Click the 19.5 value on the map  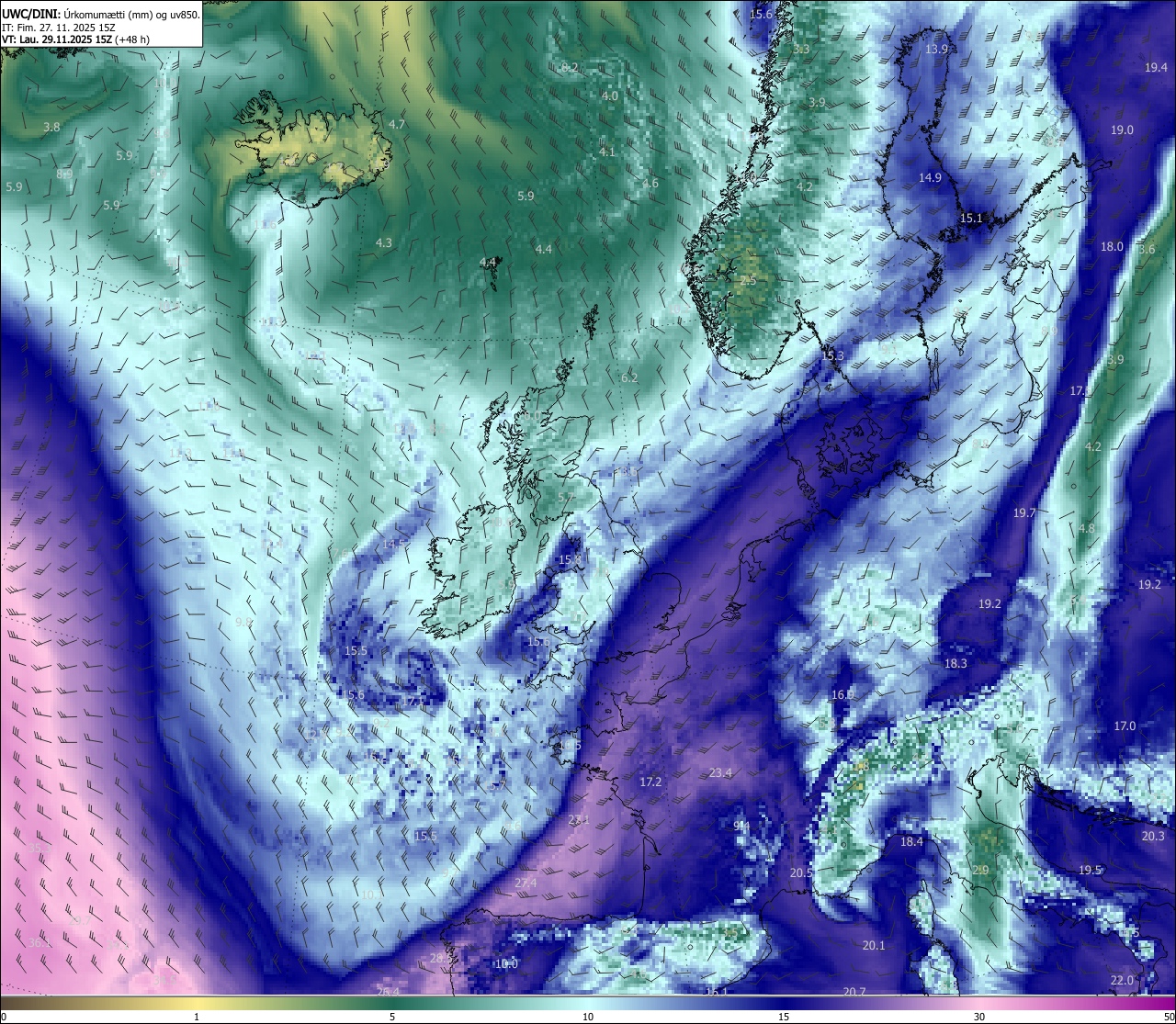(x=1090, y=870)
